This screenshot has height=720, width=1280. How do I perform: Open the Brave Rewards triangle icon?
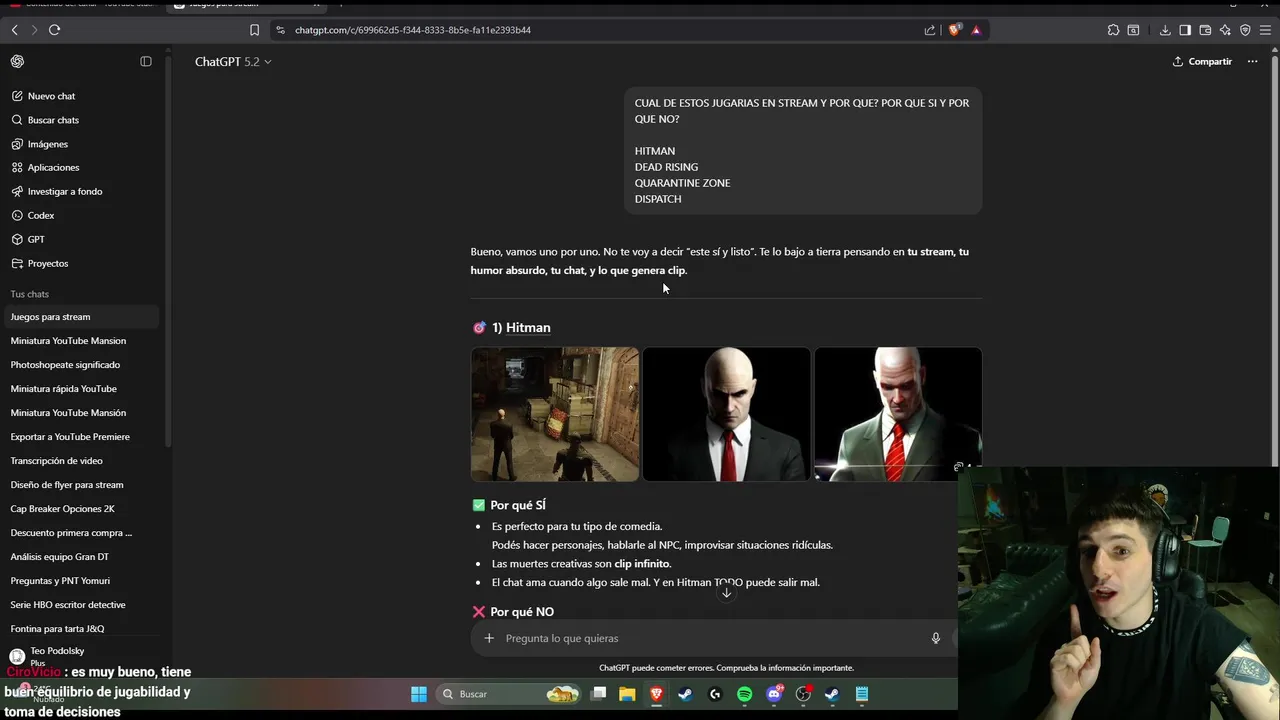tap(976, 30)
